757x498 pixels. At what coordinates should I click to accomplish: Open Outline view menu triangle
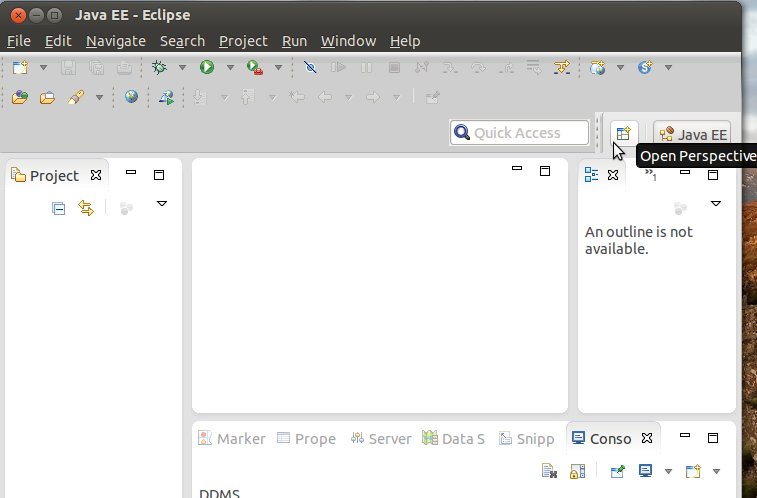tap(716, 204)
